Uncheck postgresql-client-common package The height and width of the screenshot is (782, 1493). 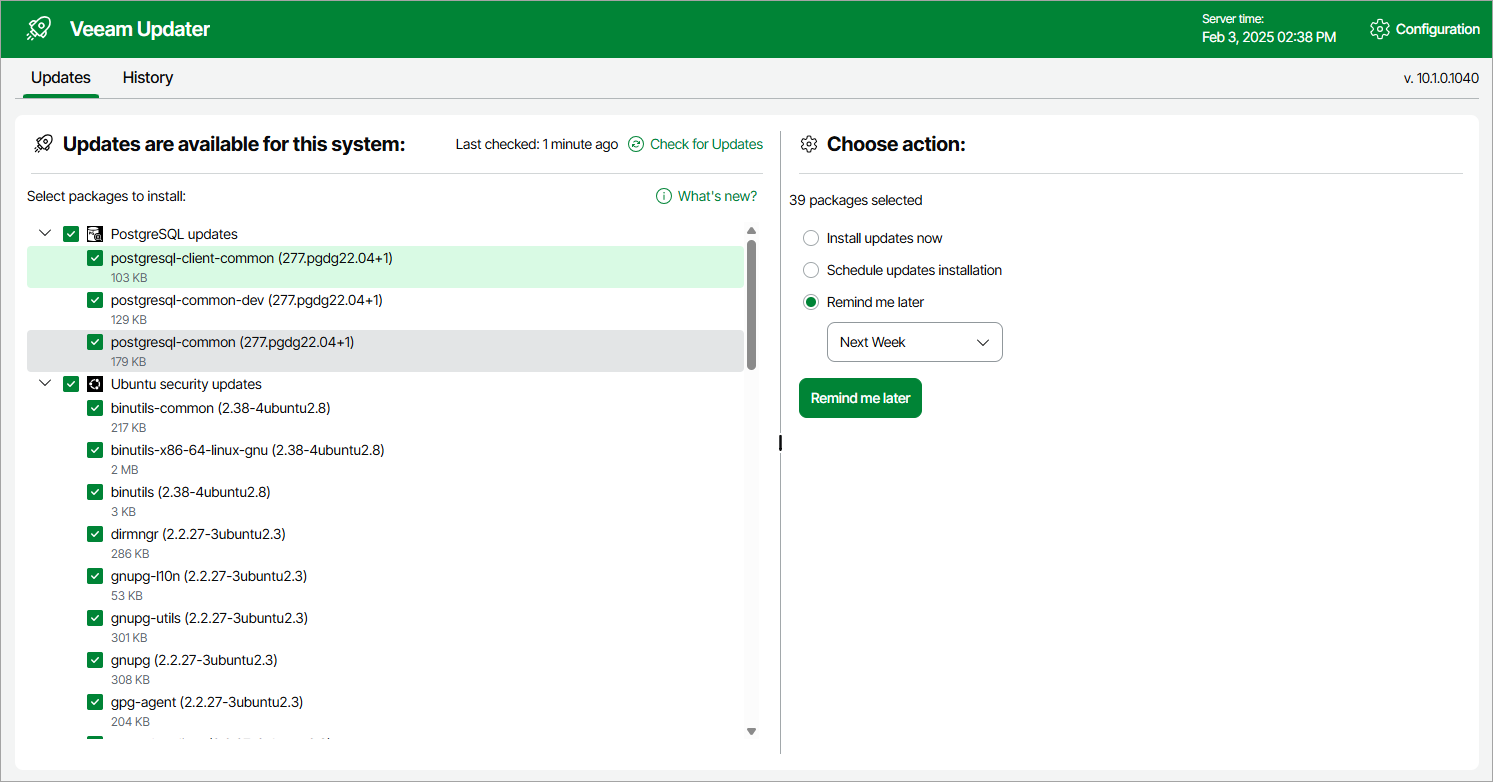(x=95, y=258)
